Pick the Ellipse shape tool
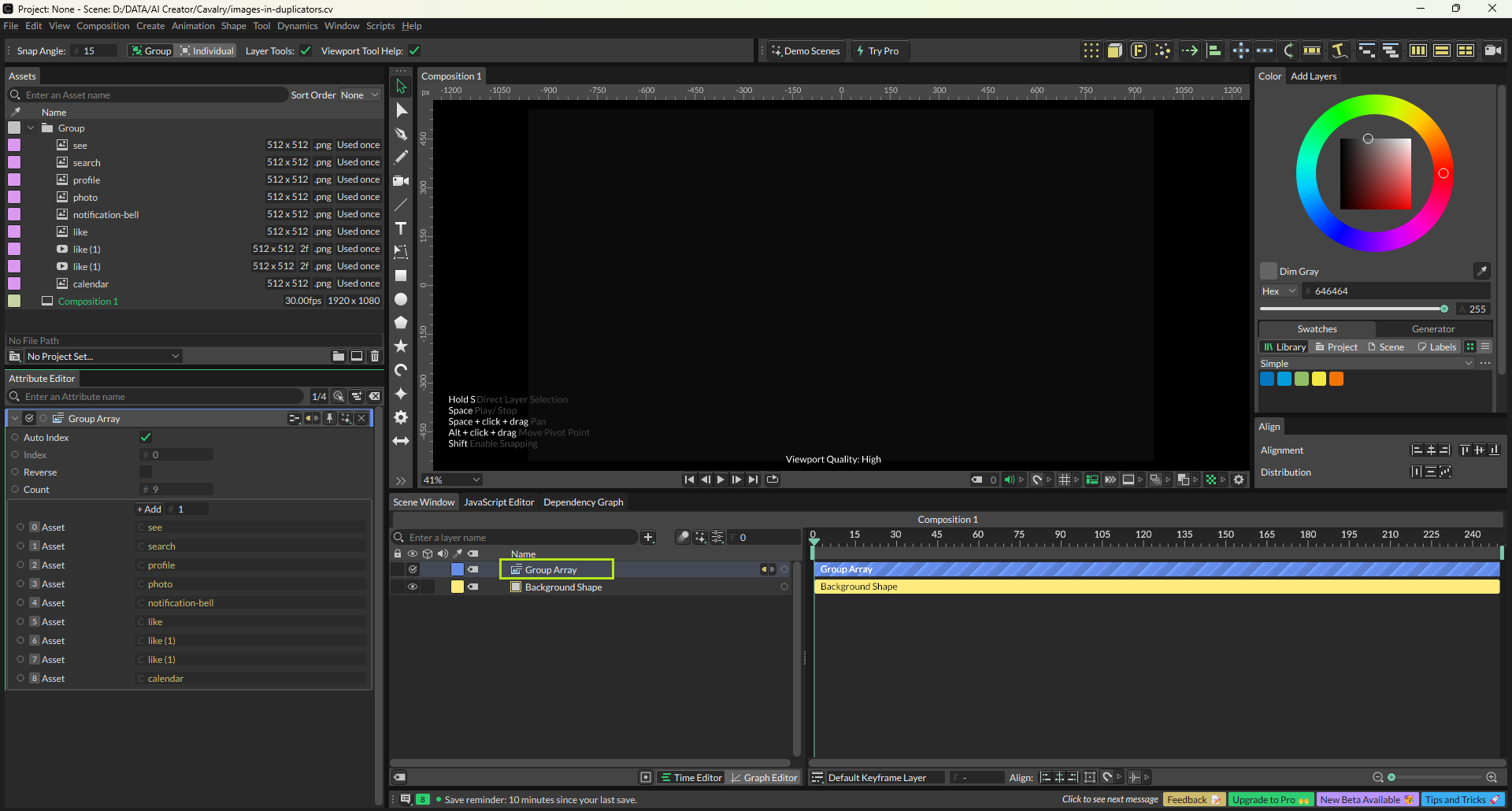This screenshot has height=811, width=1512. (x=401, y=299)
